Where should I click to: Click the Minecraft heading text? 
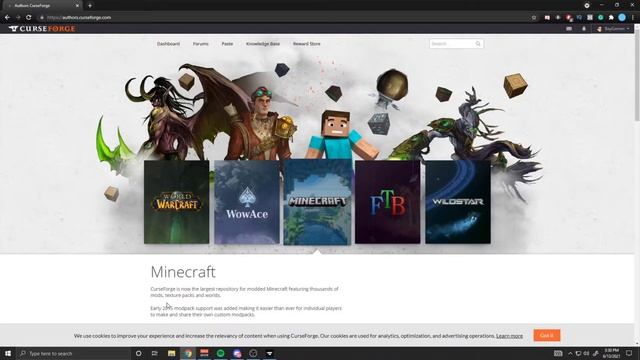(x=183, y=272)
